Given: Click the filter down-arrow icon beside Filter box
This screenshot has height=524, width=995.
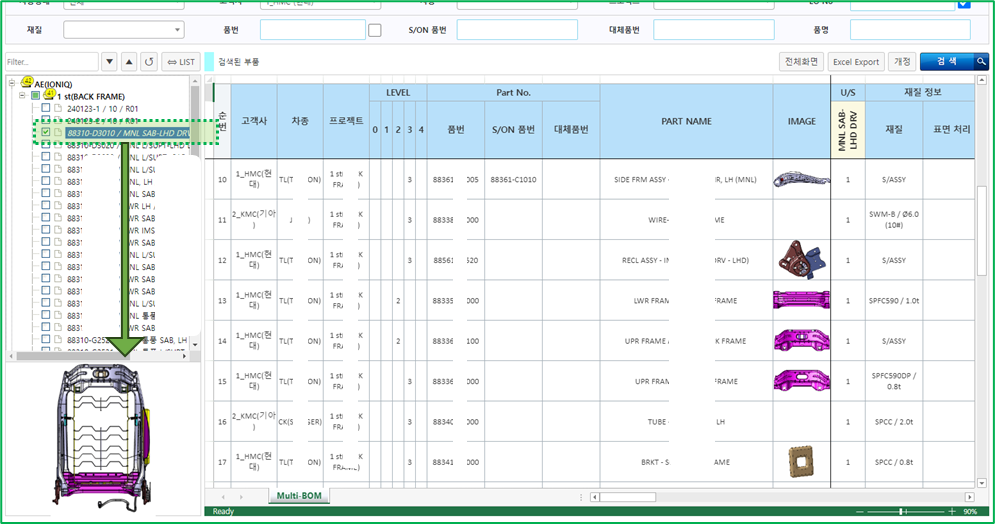Looking at the screenshot, I should coord(110,62).
